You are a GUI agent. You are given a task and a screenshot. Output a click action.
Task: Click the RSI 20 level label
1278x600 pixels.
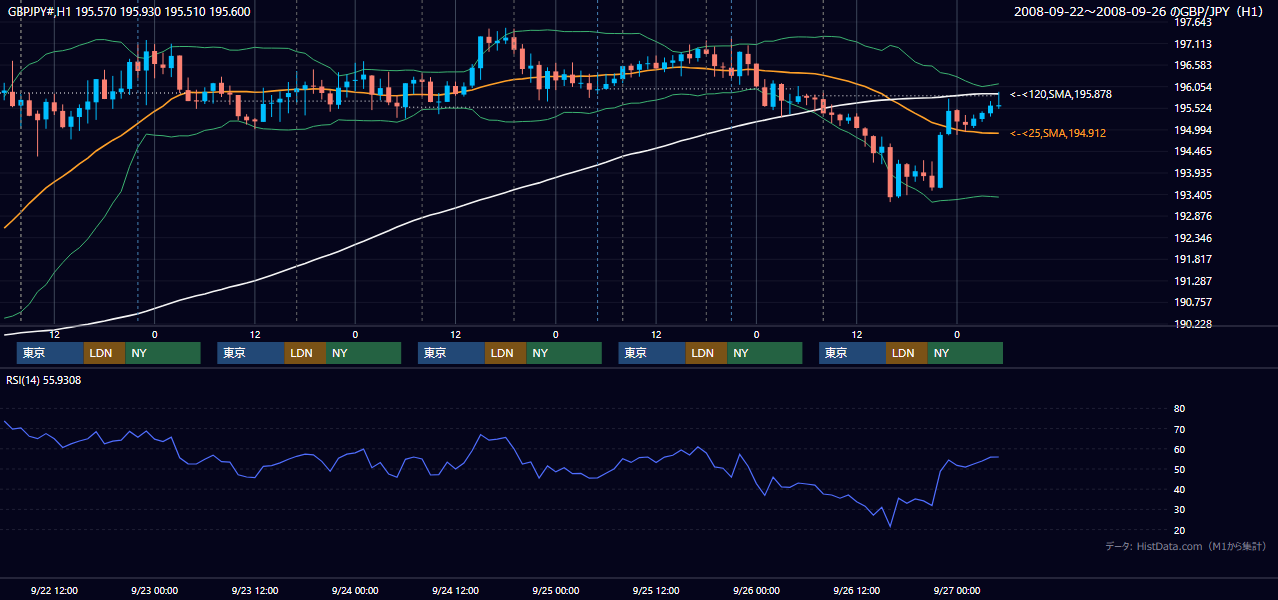1179,530
